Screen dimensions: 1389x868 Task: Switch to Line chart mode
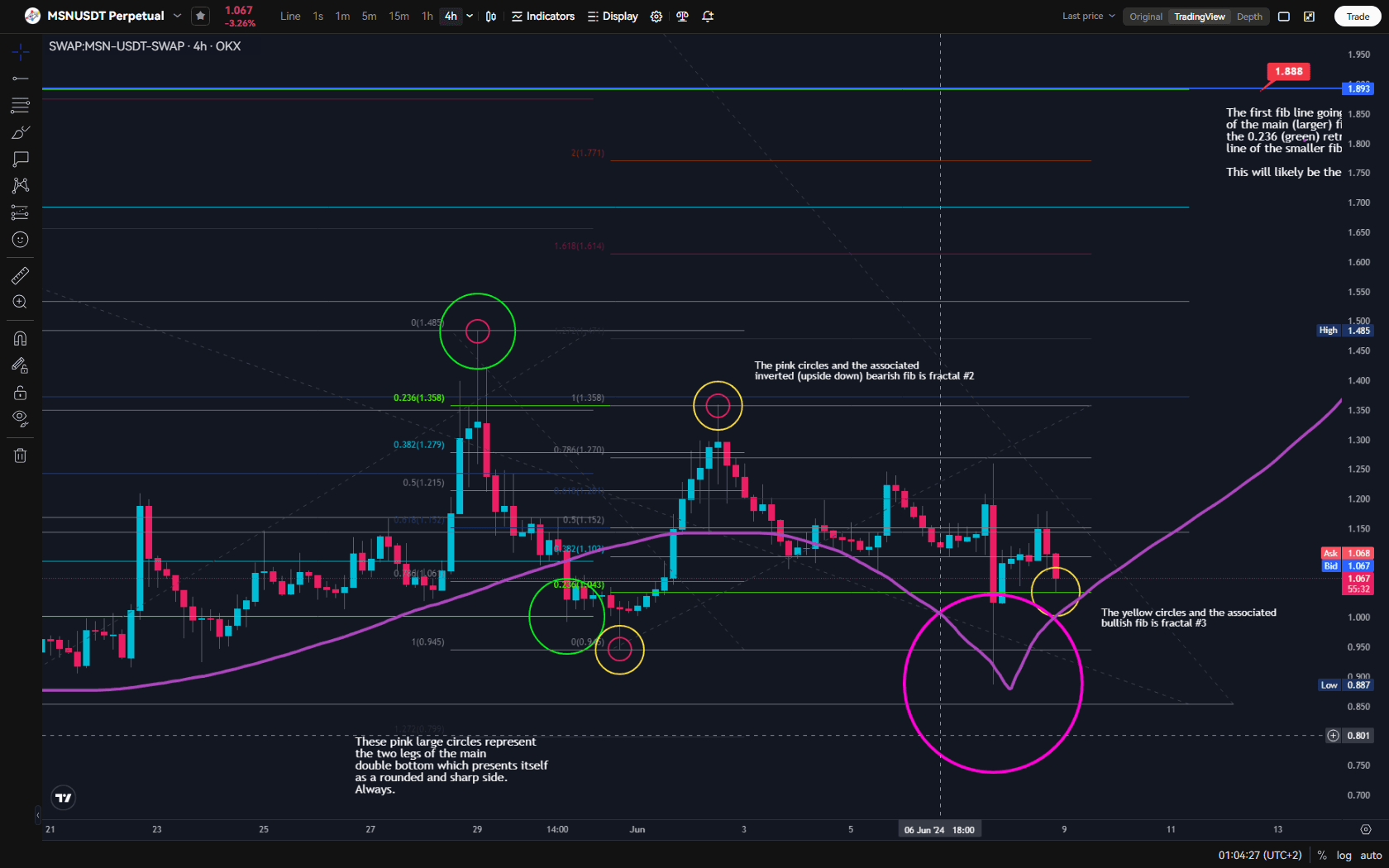click(290, 17)
